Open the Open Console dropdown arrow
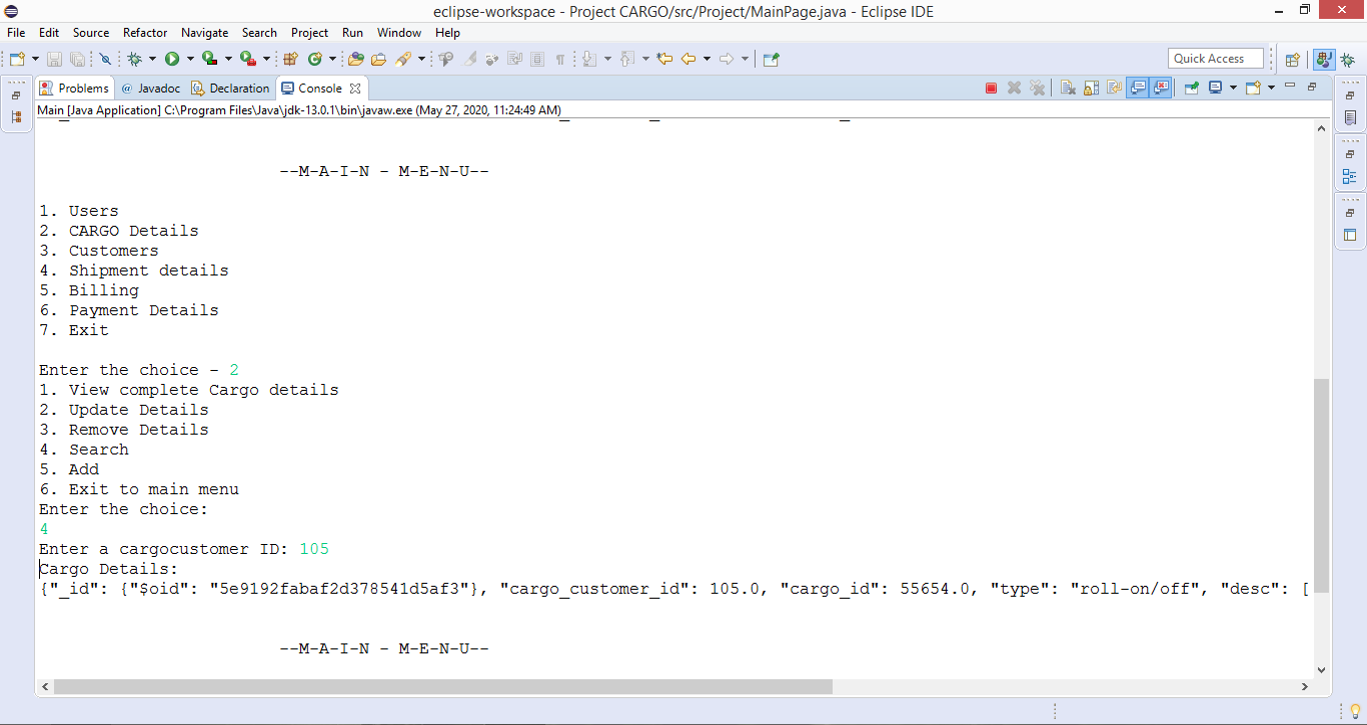The height and width of the screenshot is (725, 1367). [1271, 88]
